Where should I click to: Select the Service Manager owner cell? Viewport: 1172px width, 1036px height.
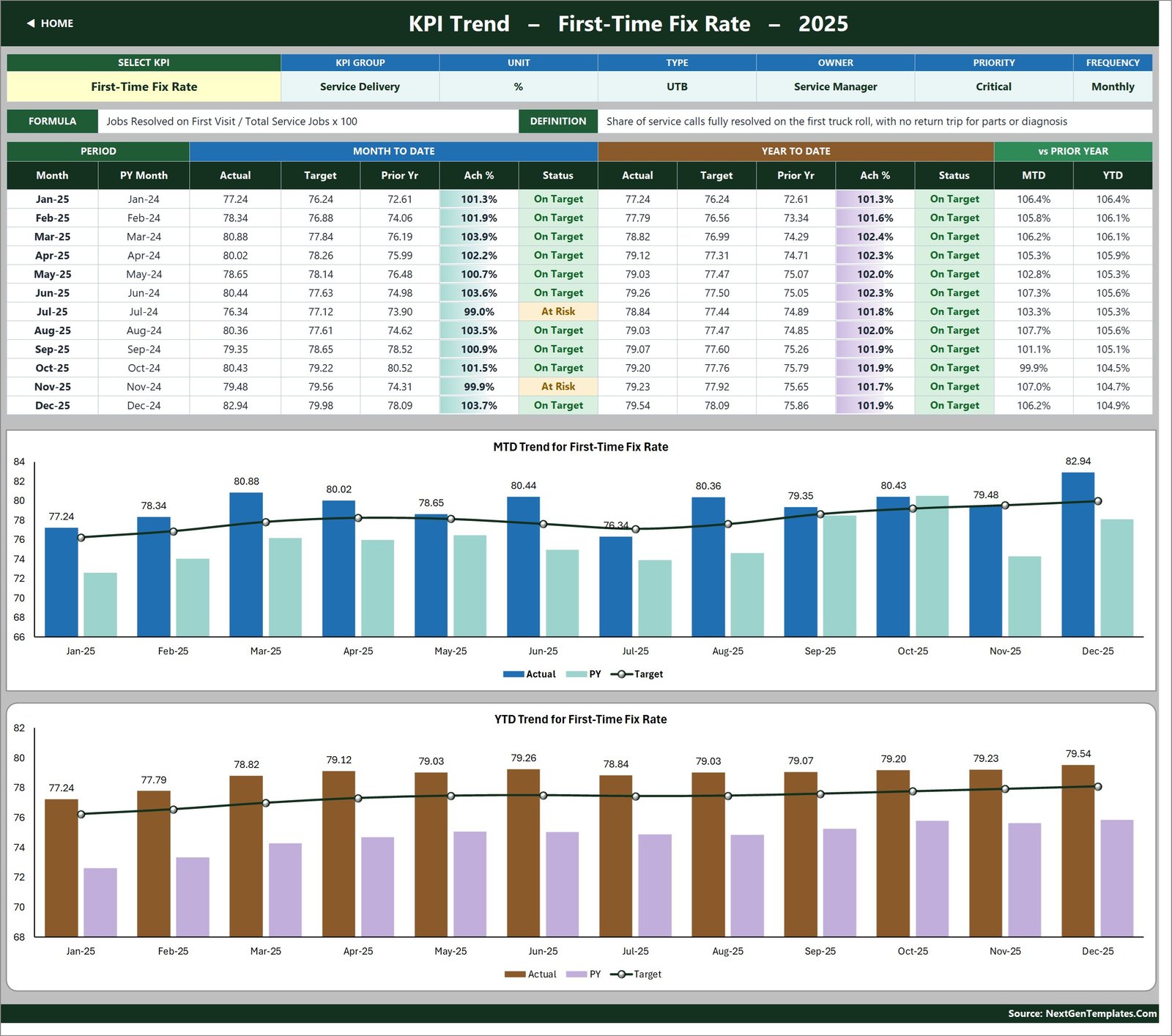click(x=835, y=86)
